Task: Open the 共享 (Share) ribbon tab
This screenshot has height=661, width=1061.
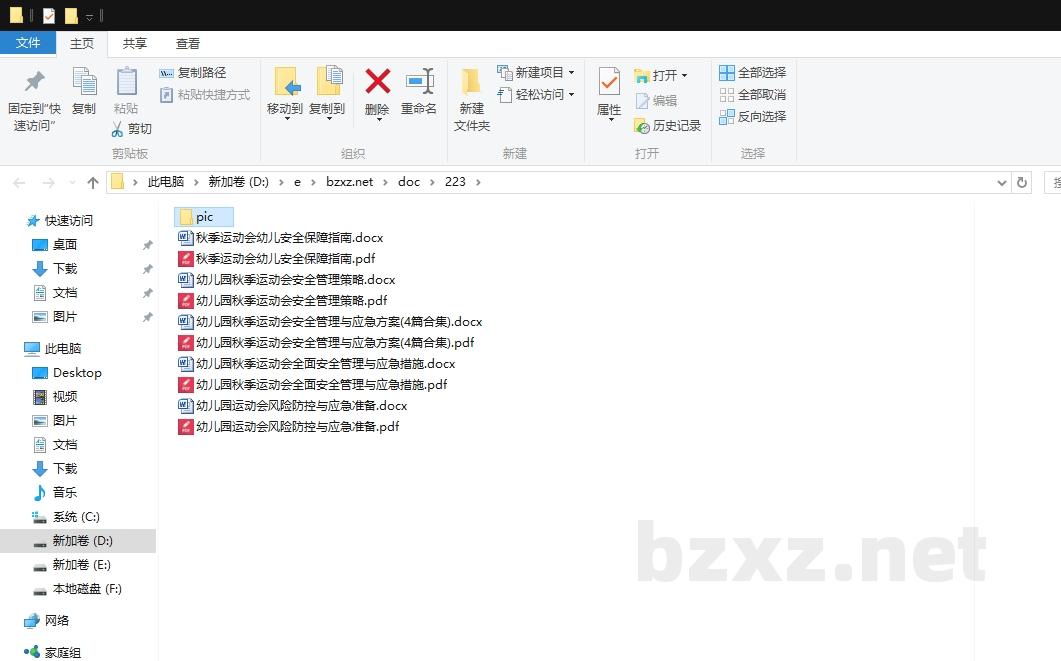Action: coord(134,43)
